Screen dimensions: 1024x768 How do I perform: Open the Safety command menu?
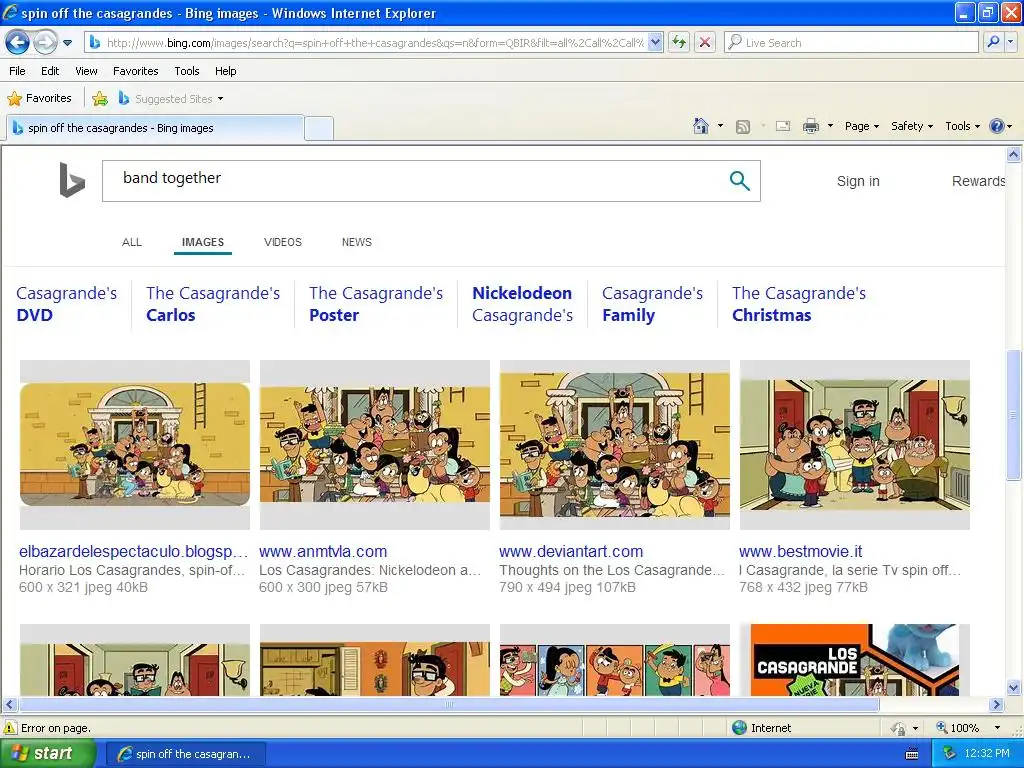tap(912, 126)
